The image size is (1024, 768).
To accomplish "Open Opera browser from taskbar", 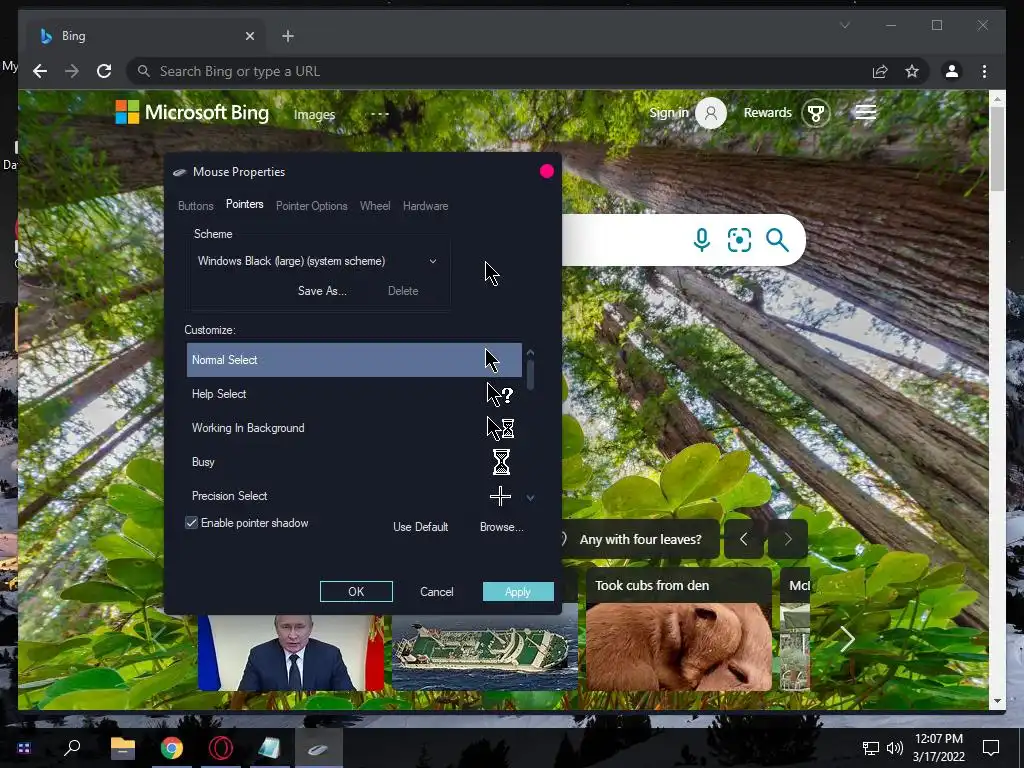I will pyautogui.click(x=221, y=748).
